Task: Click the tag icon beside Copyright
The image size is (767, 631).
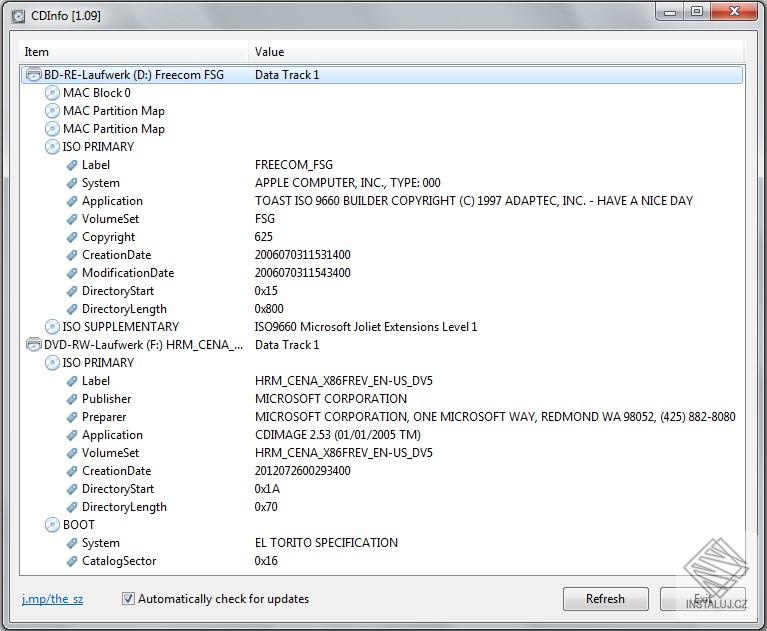Action: click(x=72, y=237)
